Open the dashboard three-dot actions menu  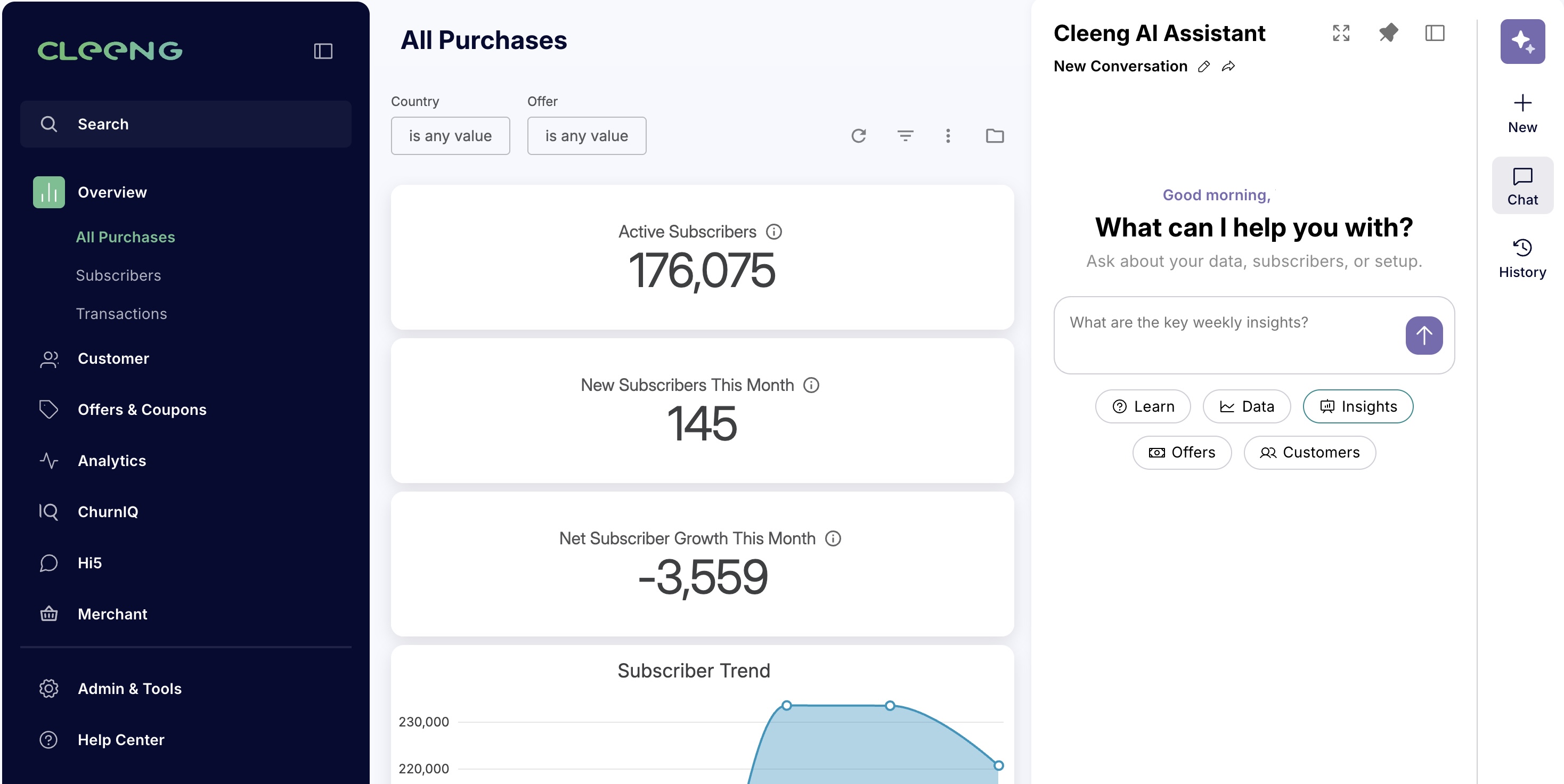[x=948, y=136]
